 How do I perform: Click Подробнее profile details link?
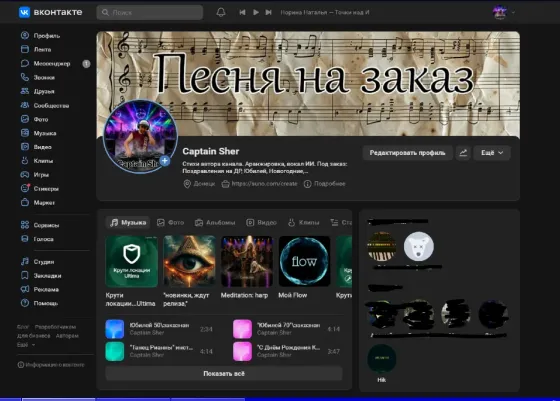tap(325, 184)
